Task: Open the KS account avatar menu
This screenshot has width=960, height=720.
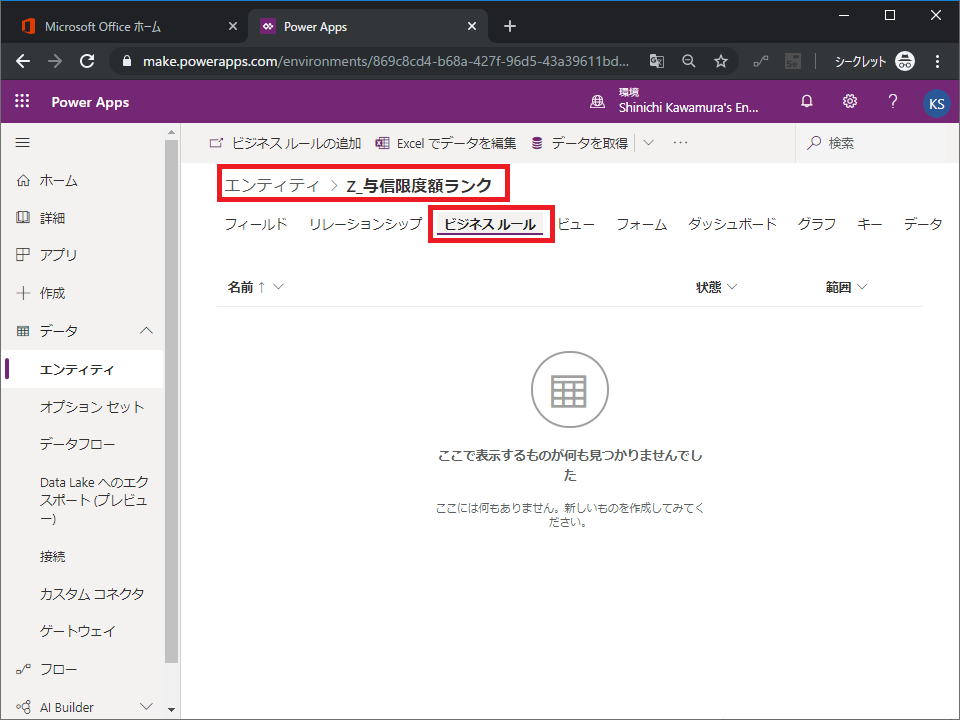Action: 936,103
